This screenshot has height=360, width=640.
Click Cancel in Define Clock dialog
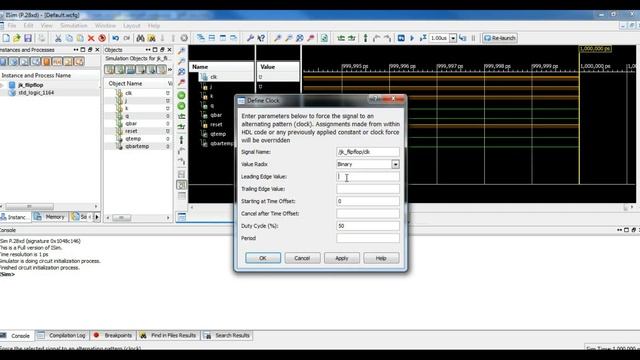point(302,258)
